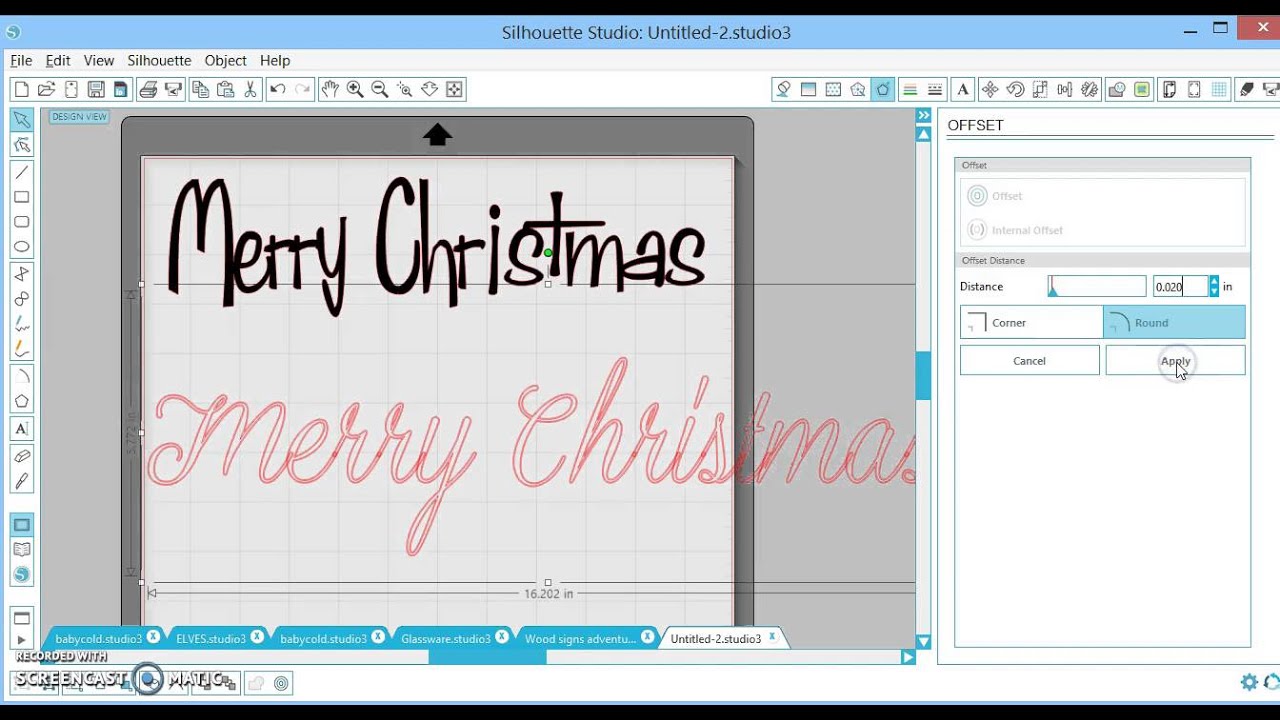Select the Curved Shape tool
This screenshot has width=1280, height=720.
click(21, 299)
